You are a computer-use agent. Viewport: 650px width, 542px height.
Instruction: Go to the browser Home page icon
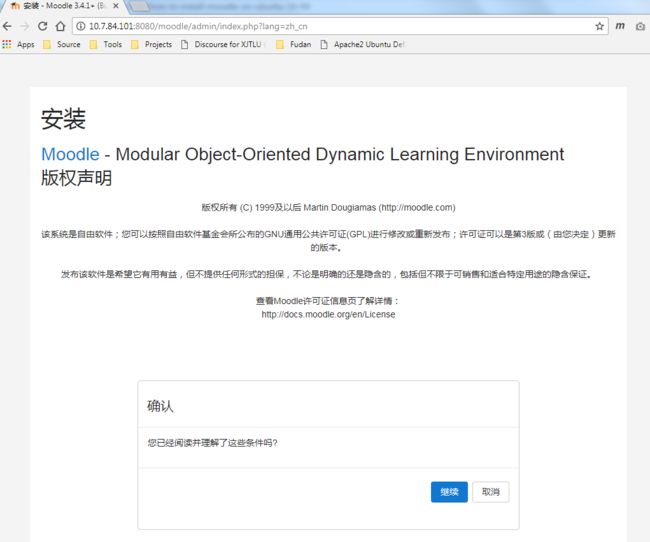tap(61, 26)
